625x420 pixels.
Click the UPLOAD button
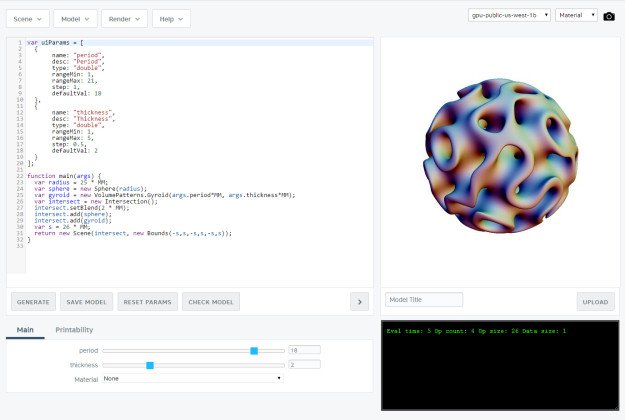click(x=596, y=302)
